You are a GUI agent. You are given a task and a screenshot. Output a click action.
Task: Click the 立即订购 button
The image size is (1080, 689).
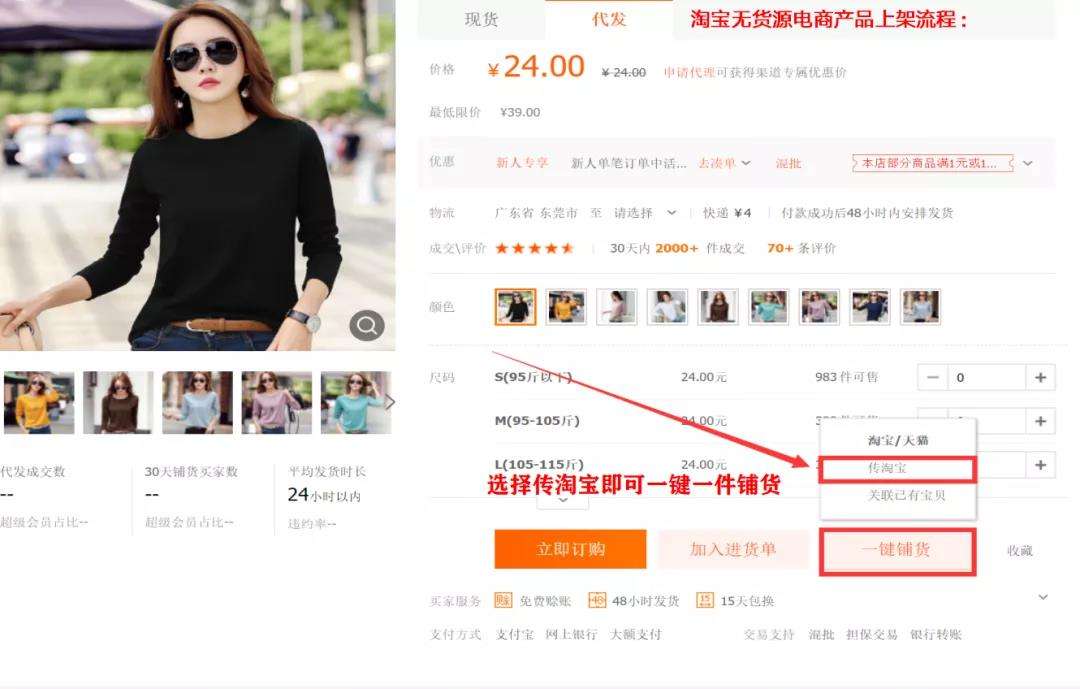pyautogui.click(x=570, y=549)
